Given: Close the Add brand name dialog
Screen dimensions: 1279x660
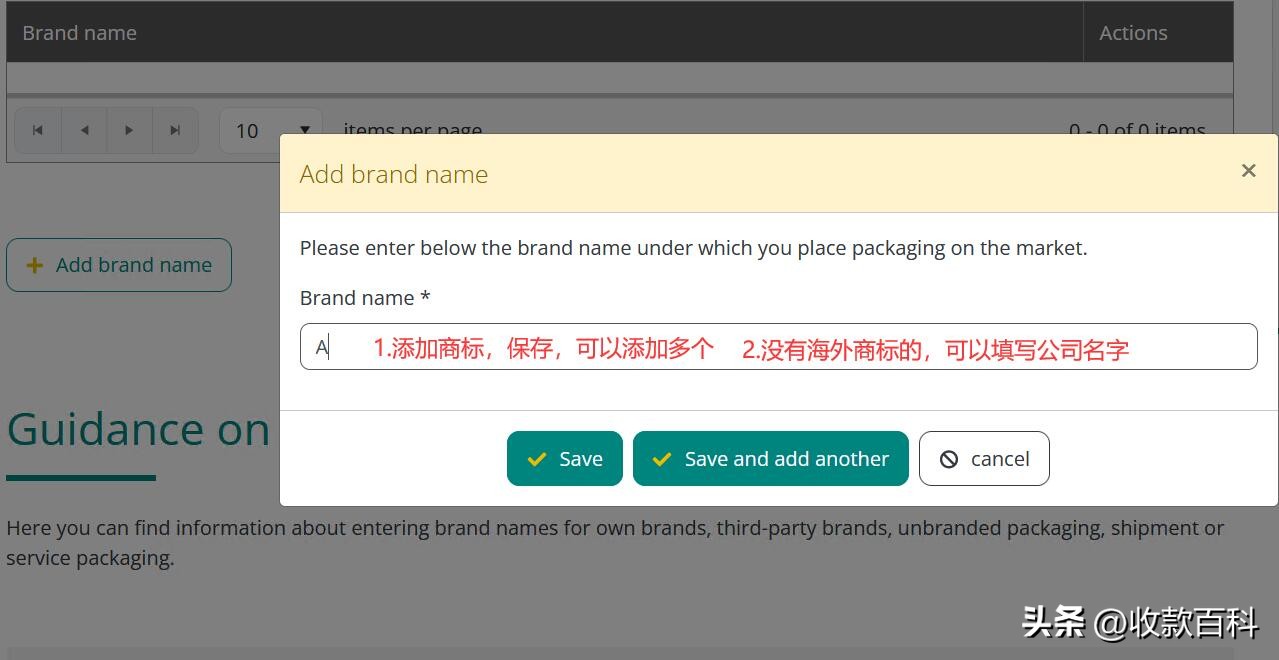Looking at the screenshot, I should [x=1248, y=170].
